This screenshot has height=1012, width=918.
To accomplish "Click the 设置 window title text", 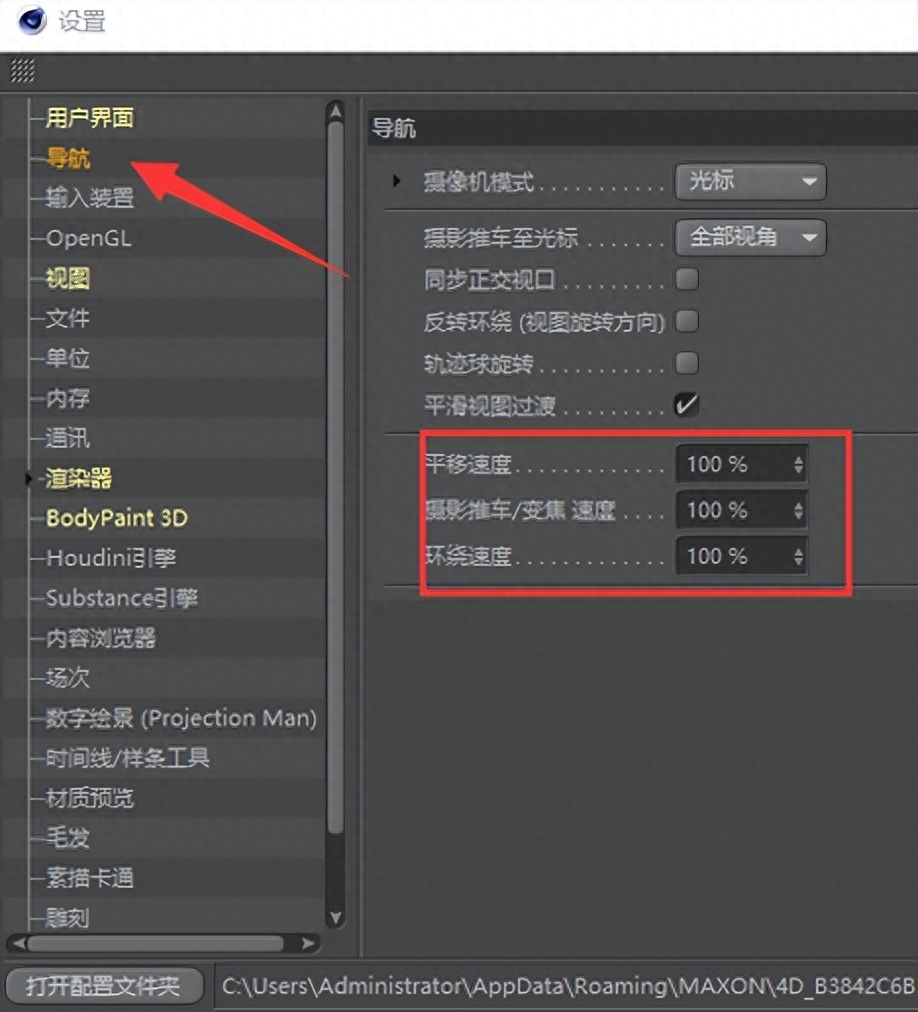I will tap(82, 21).
